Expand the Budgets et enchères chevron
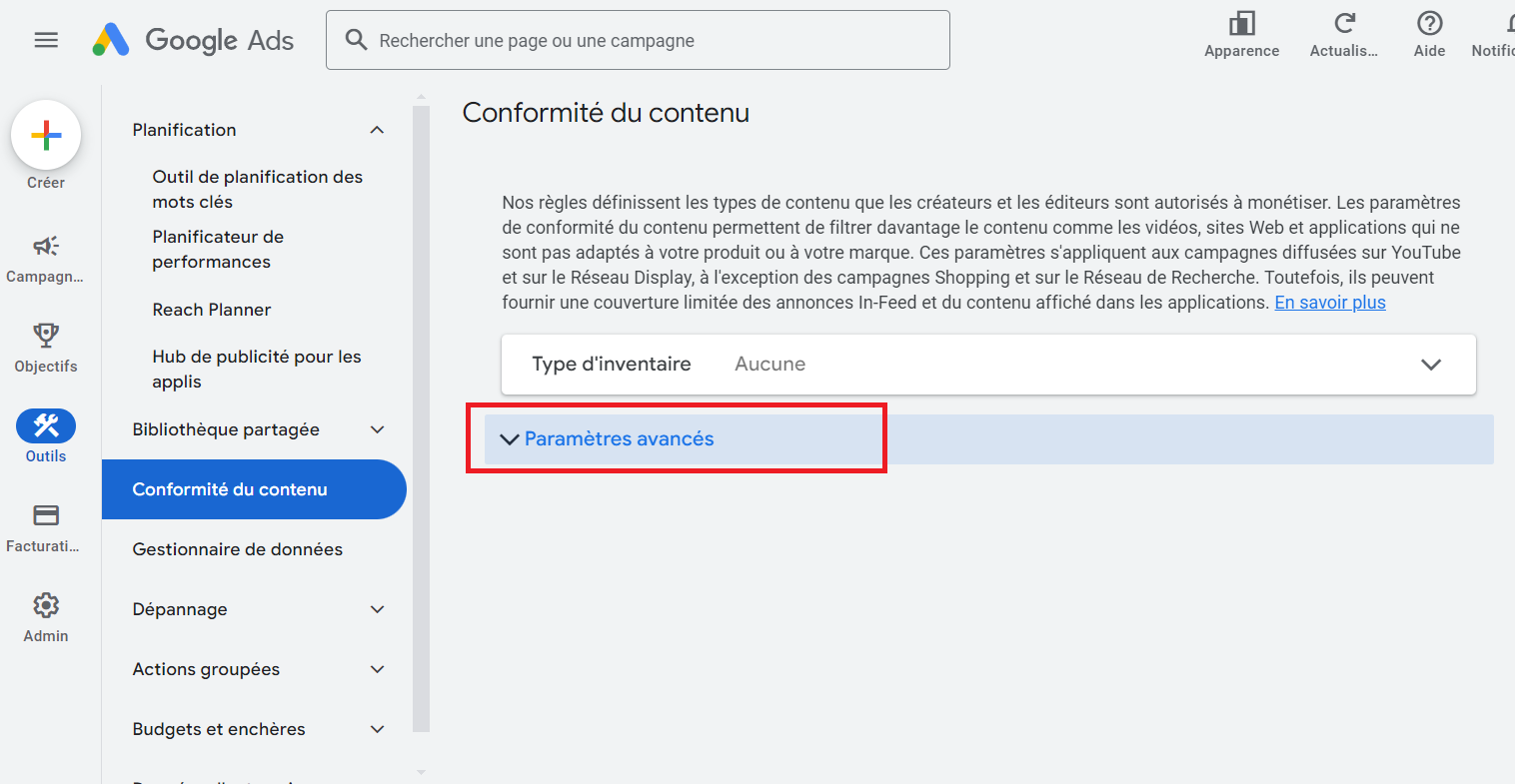 coord(377,729)
